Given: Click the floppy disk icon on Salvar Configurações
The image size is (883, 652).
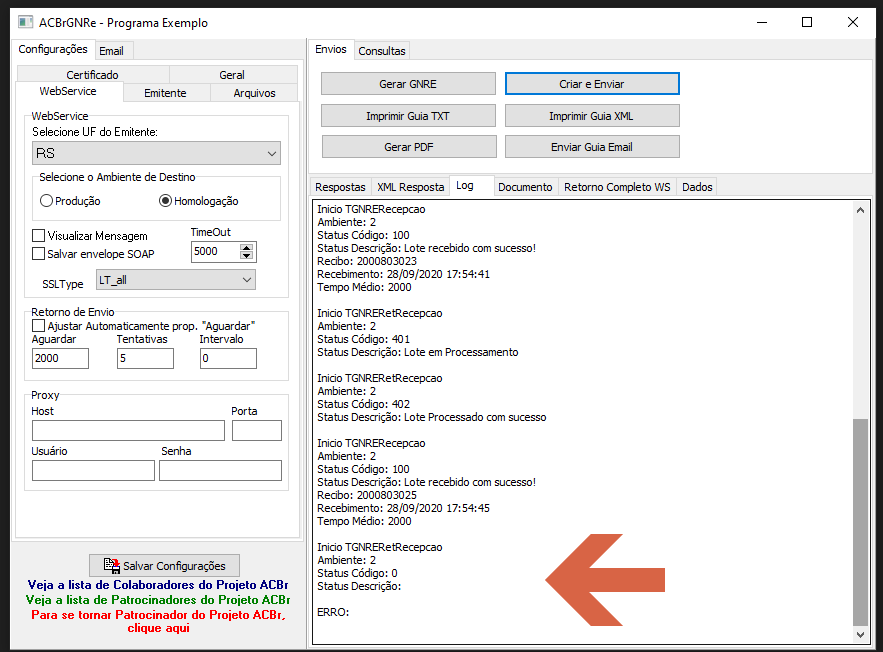Looking at the screenshot, I should [x=112, y=565].
